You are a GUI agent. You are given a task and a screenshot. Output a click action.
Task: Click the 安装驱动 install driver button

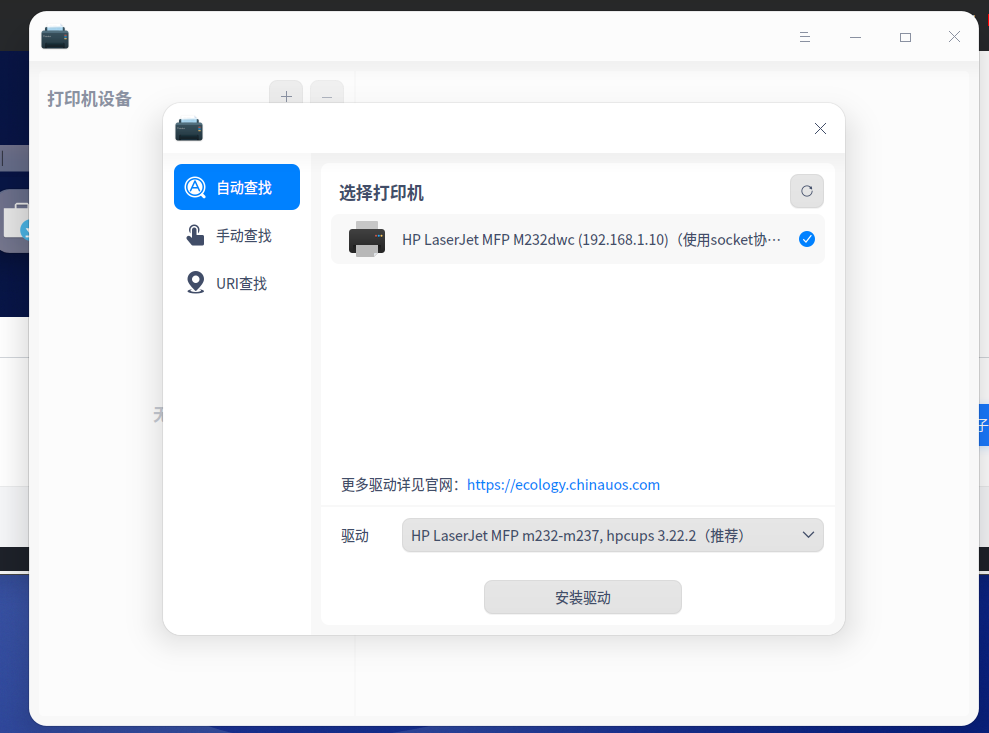pos(583,597)
